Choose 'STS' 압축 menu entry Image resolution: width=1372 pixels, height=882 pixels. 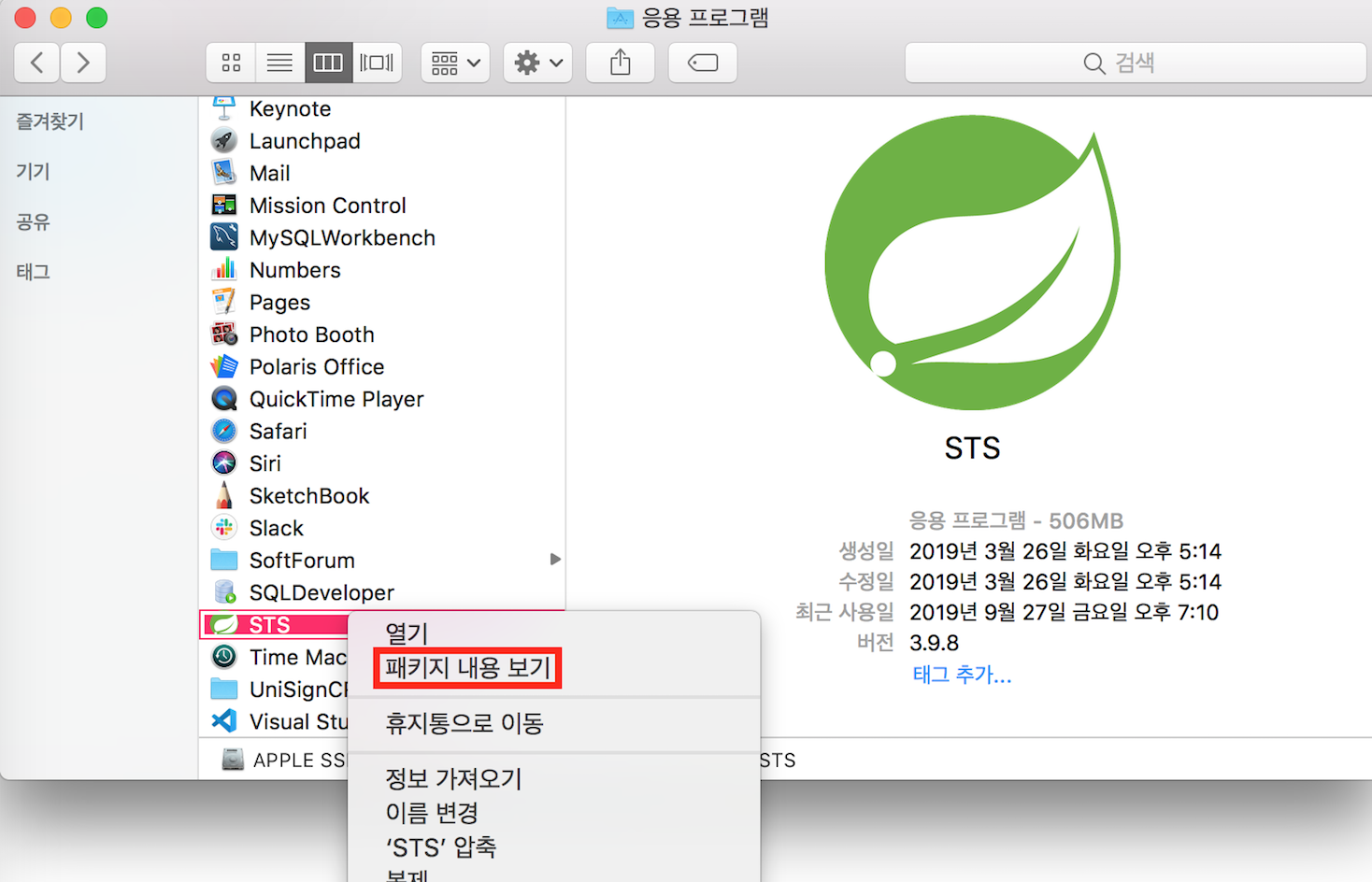(441, 847)
